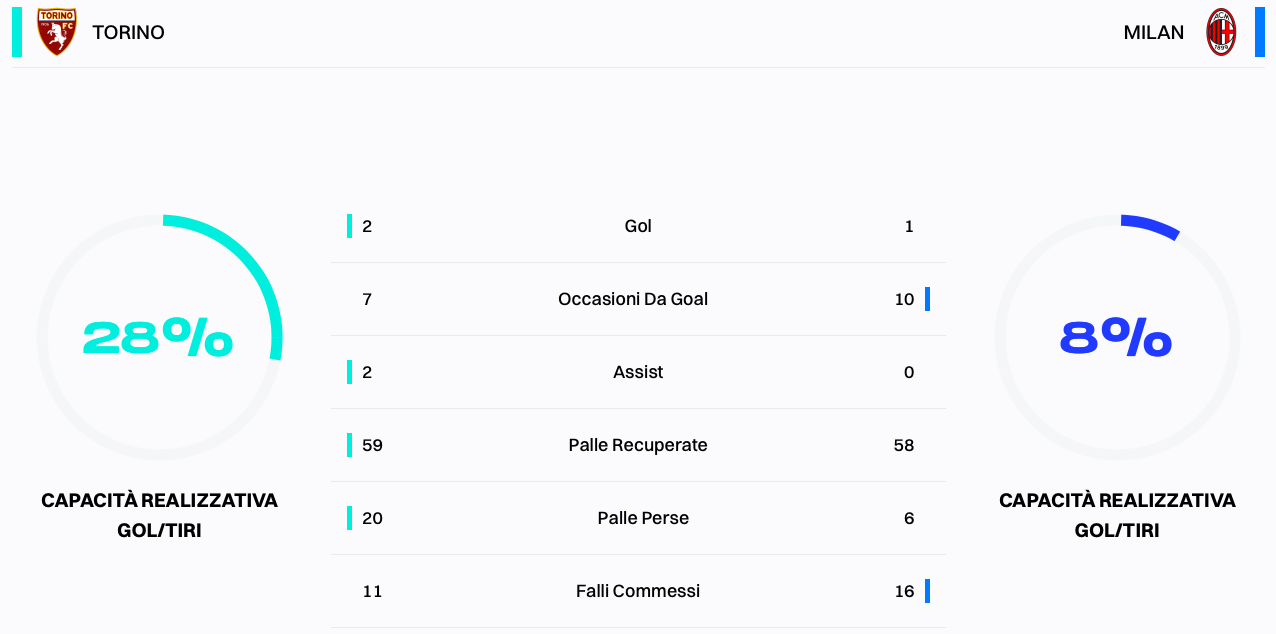Click the AC Milan club crest icon
The image size is (1276, 634).
coord(1221,32)
